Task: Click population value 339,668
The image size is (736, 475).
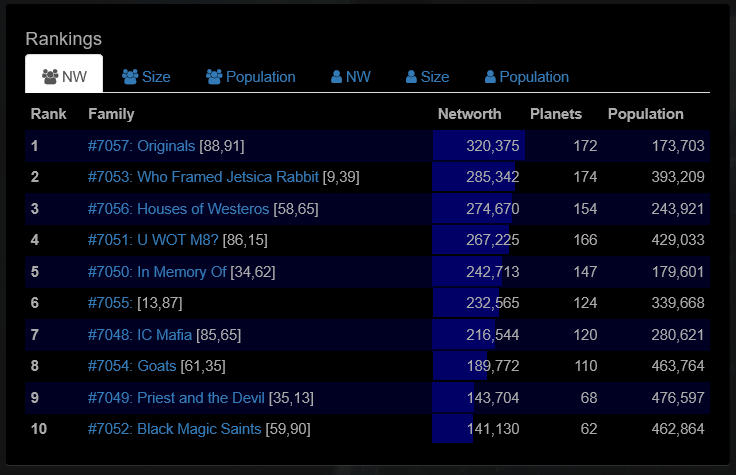Action: 678,303
